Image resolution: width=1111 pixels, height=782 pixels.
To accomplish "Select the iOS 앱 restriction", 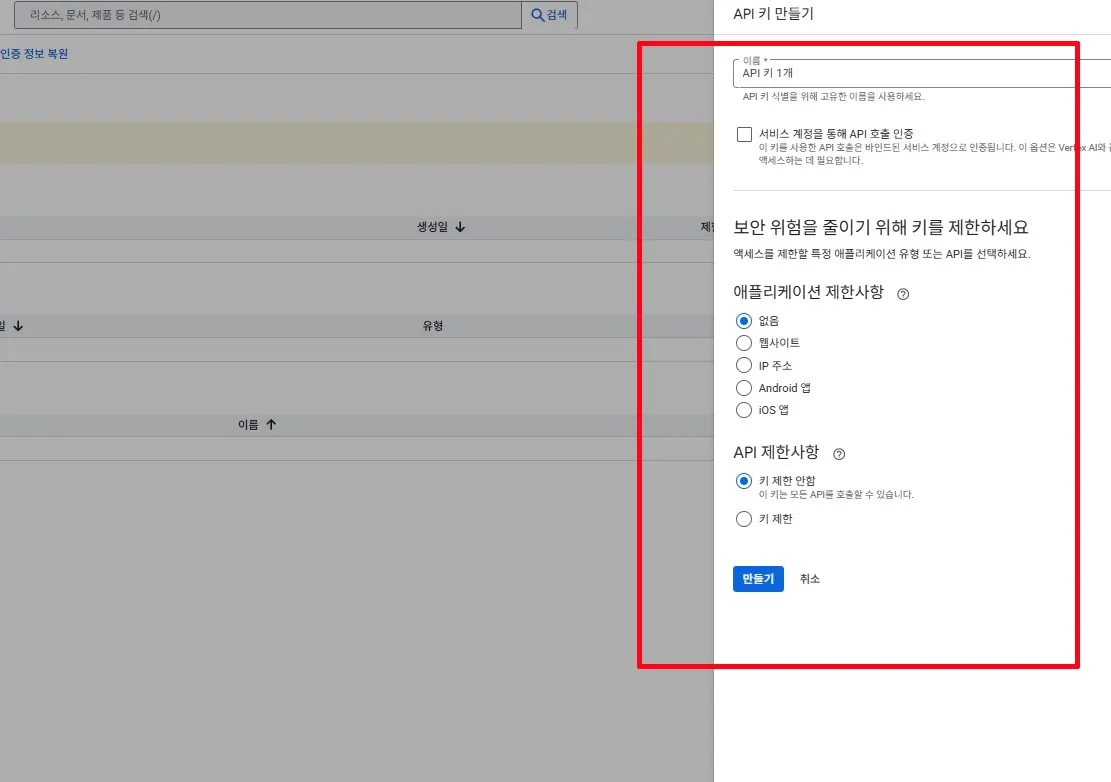I will click(743, 409).
